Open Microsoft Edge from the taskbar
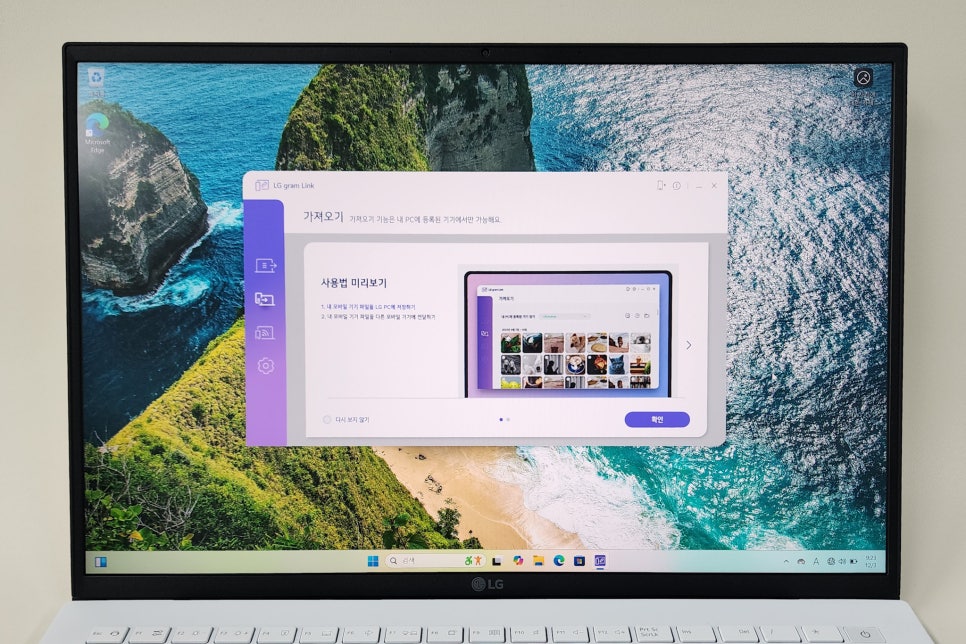The height and width of the screenshot is (644, 966). 559,560
